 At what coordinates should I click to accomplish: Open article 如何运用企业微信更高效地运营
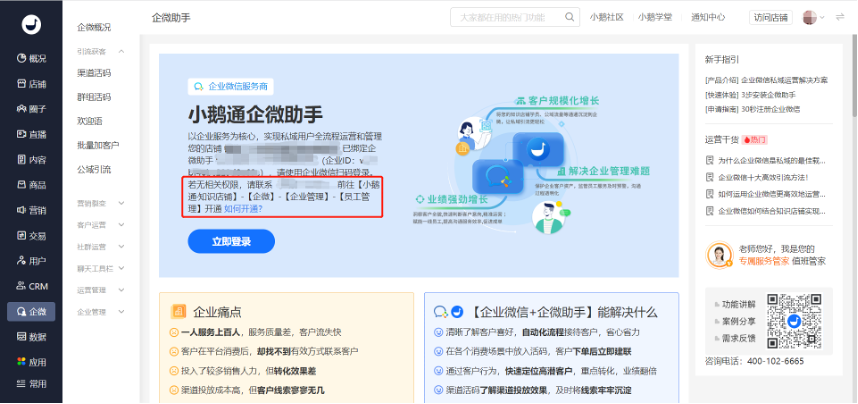pos(772,194)
